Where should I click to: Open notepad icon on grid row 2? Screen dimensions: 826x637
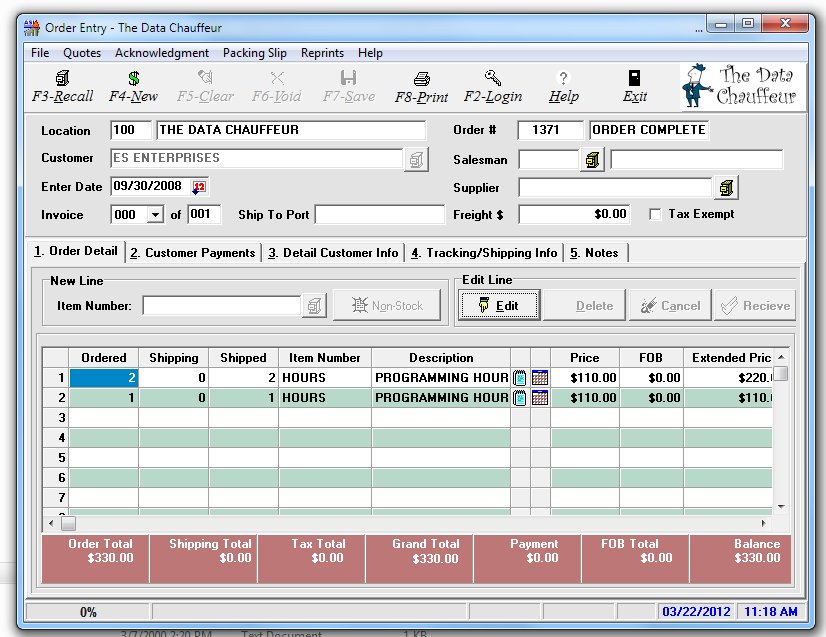(x=520, y=398)
